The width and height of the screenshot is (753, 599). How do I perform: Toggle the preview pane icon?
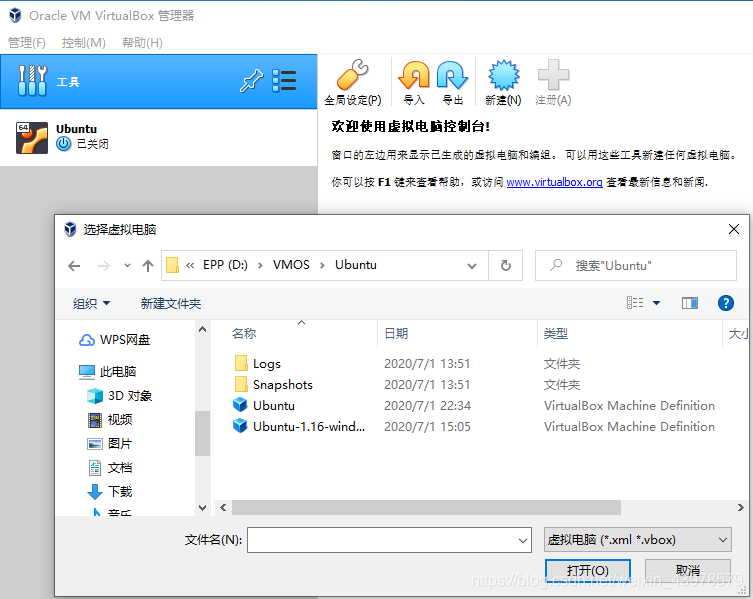point(690,303)
